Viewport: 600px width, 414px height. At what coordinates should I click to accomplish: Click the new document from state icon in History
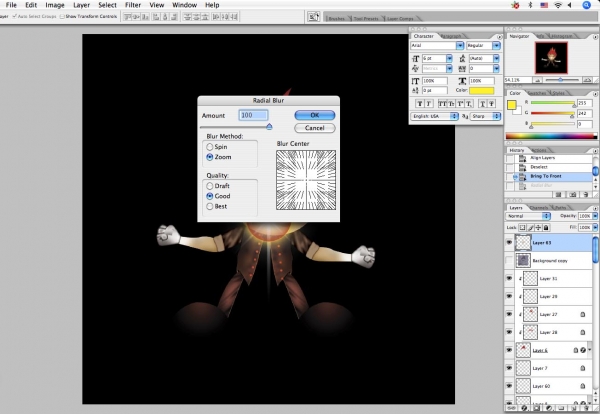[x=558, y=194]
